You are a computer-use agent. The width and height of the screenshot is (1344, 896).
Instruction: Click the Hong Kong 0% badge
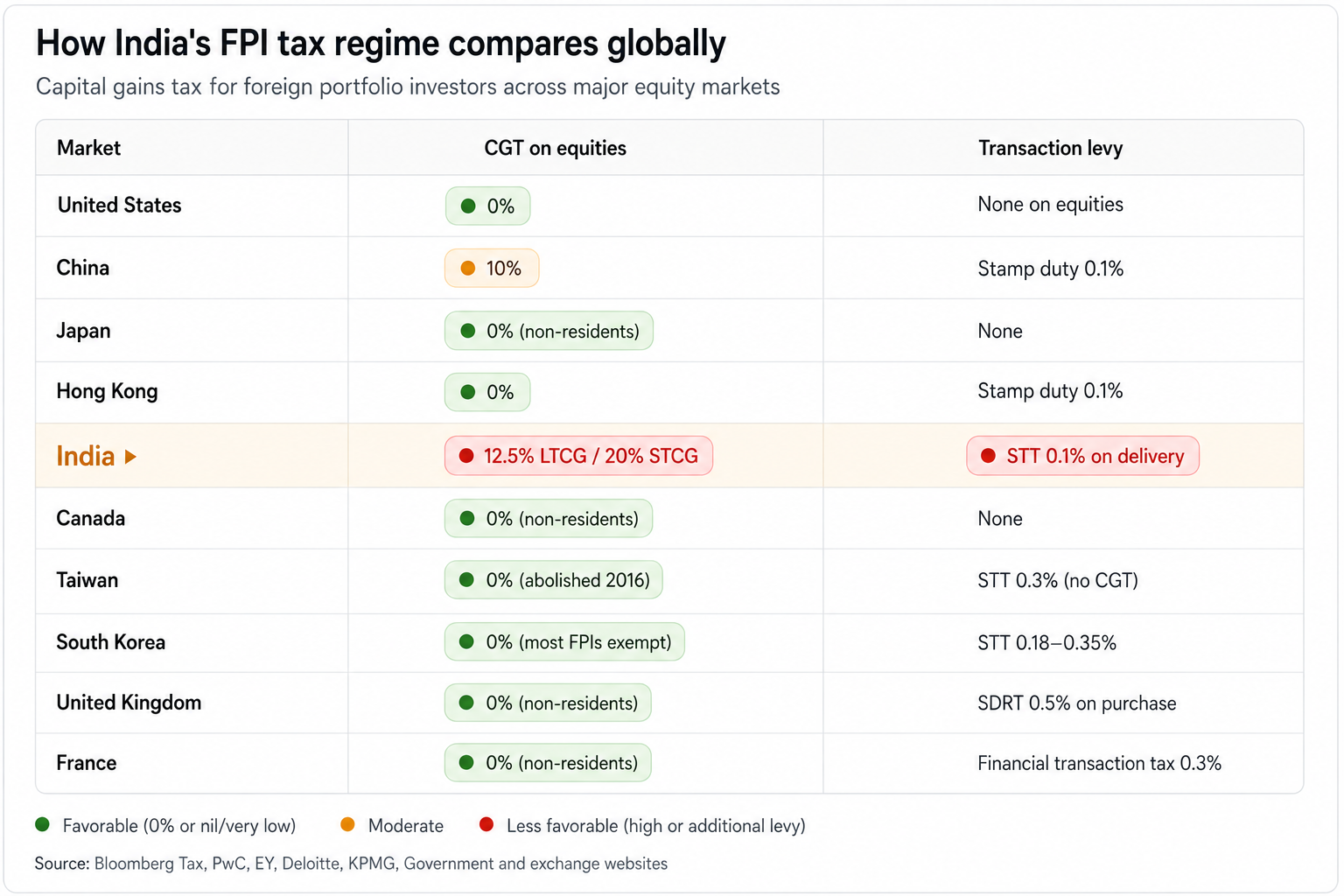487,392
